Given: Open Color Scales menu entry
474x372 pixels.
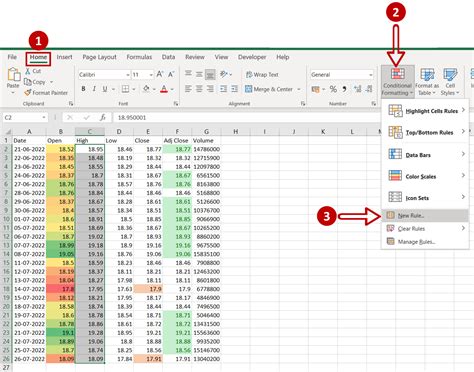Looking at the screenshot, I should click(x=425, y=176).
